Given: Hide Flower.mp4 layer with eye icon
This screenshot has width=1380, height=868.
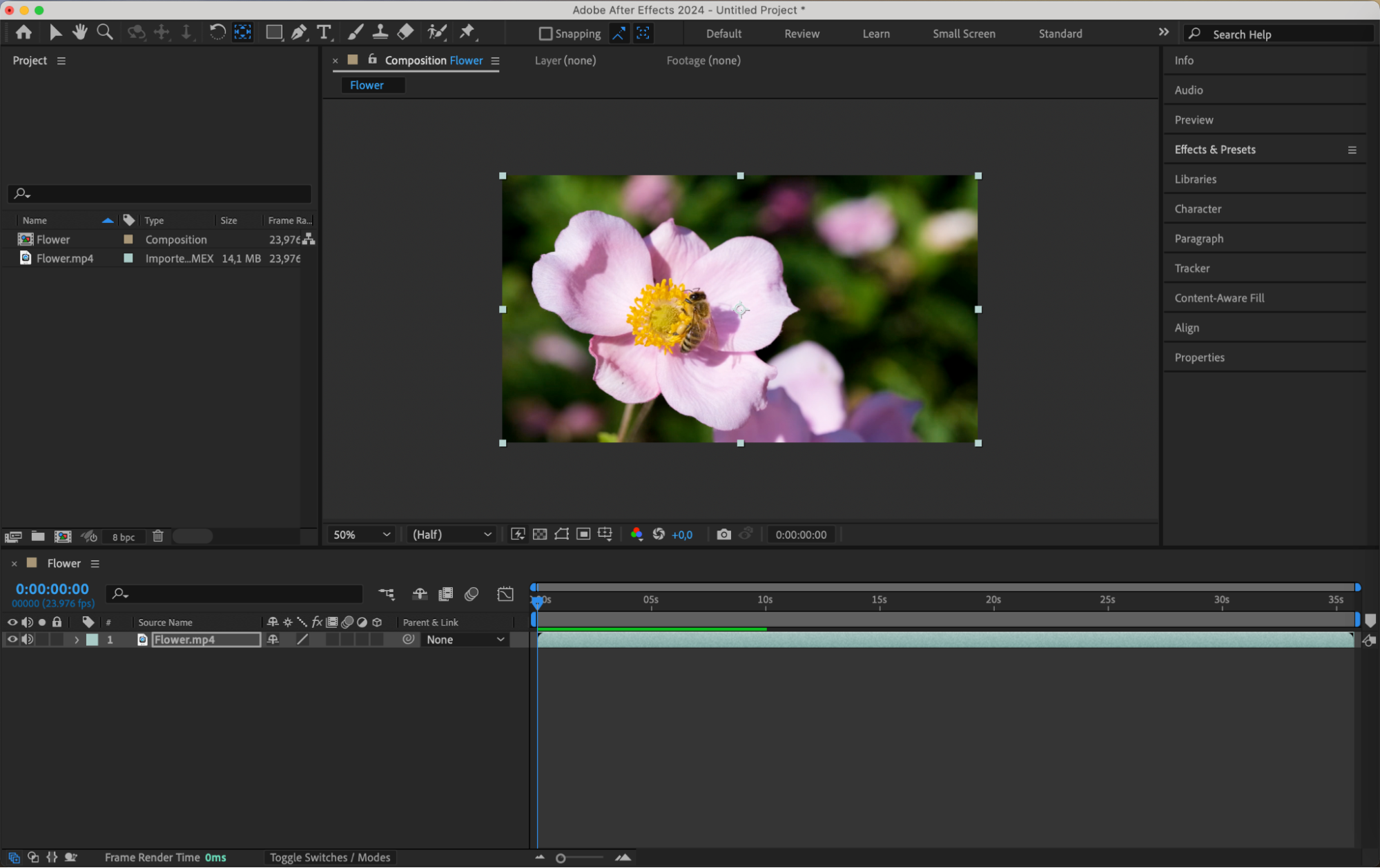Looking at the screenshot, I should 12,640.
